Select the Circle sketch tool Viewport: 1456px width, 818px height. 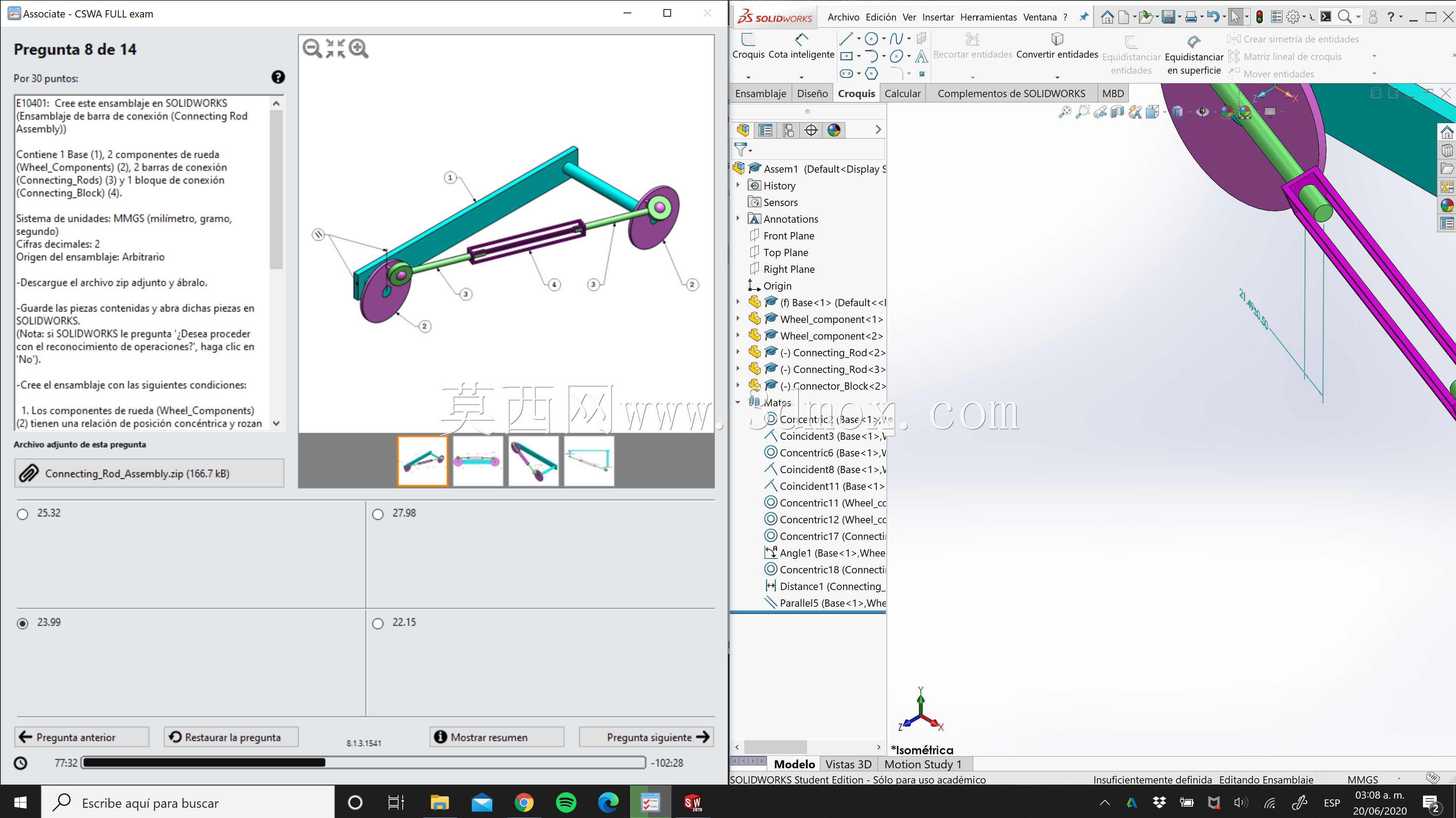tap(871, 39)
